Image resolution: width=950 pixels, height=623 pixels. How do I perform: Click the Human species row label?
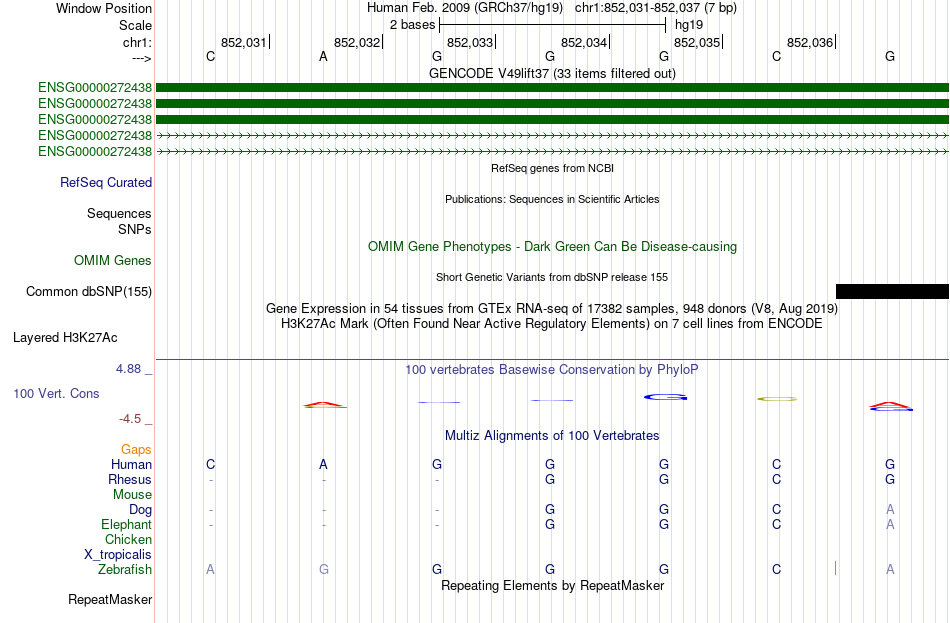click(x=131, y=465)
